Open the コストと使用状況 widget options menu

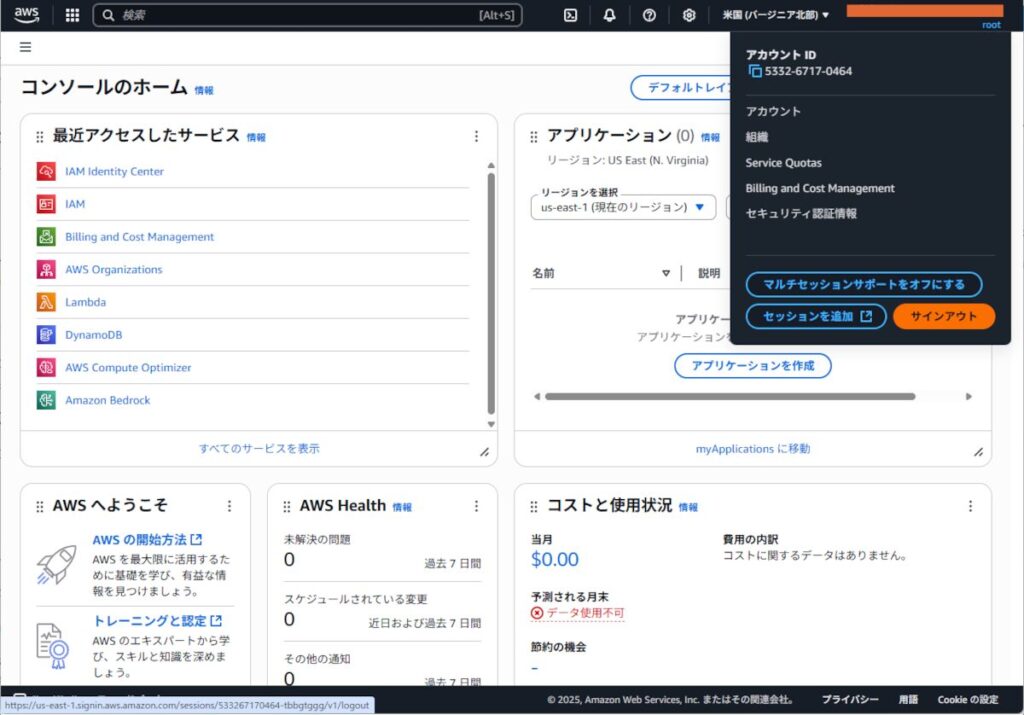coord(970,506)
